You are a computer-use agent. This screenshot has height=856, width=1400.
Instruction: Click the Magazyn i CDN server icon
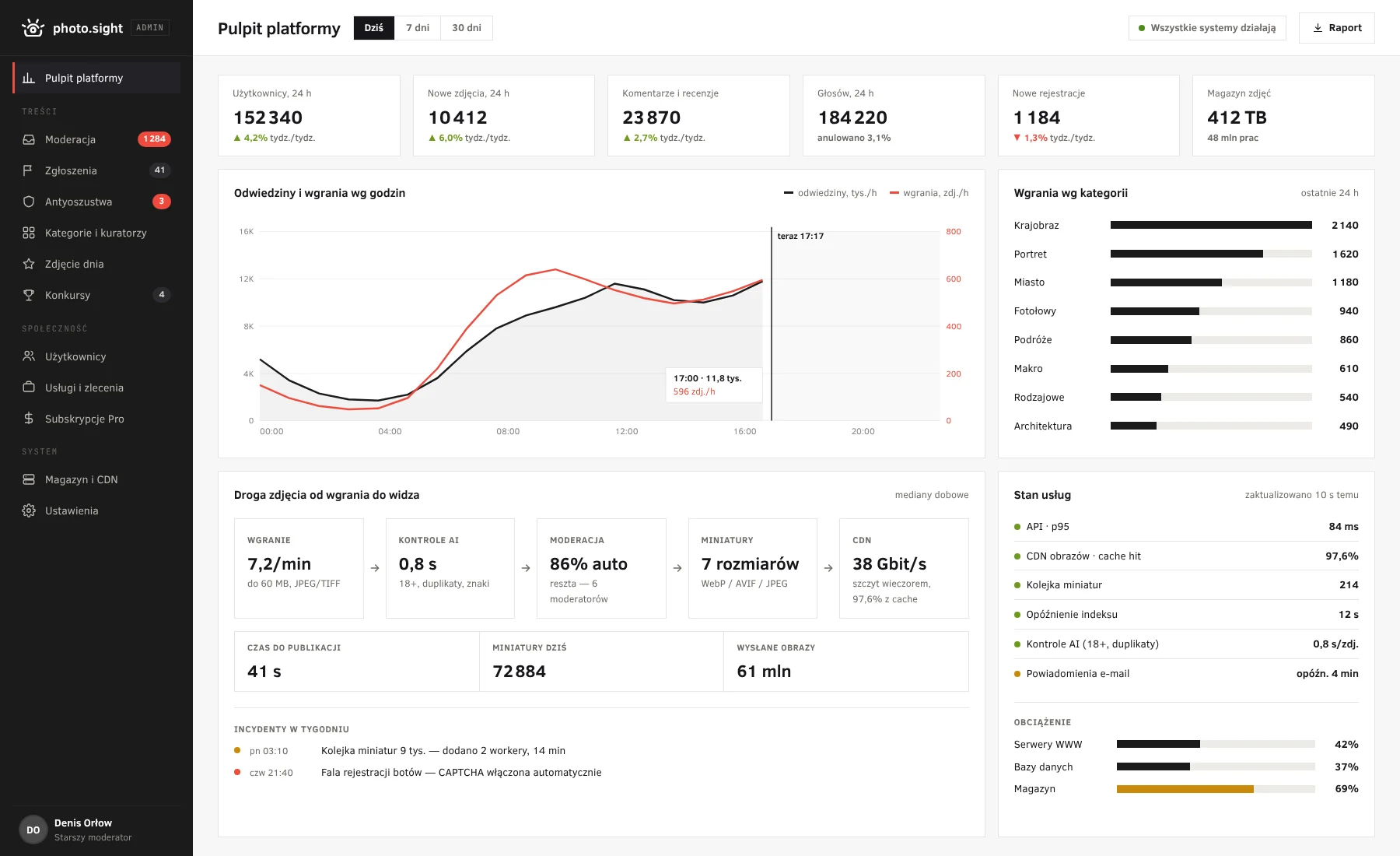tap(29, 479)
